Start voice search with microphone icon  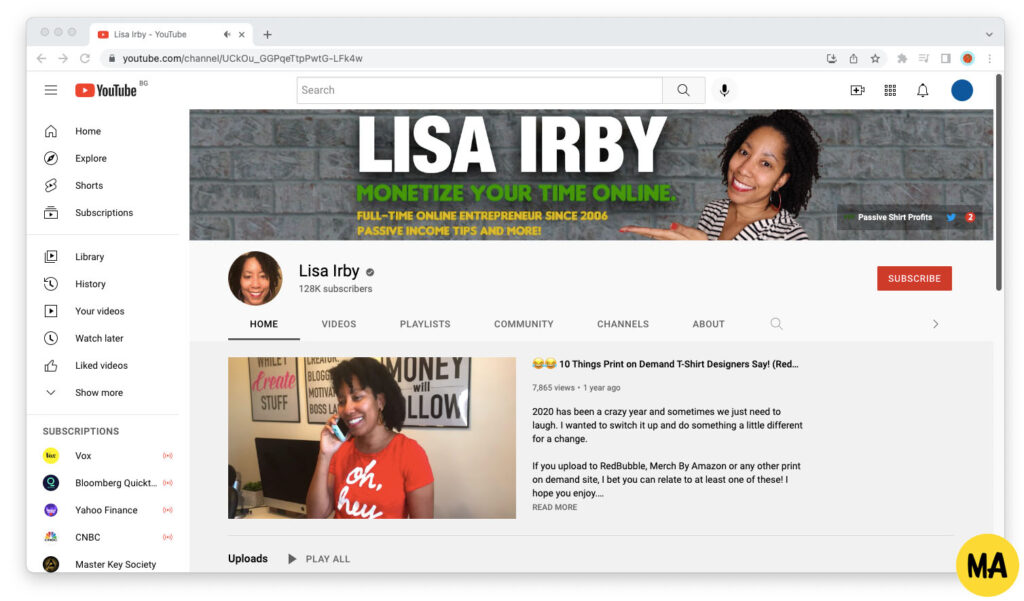tap(724, 90)
